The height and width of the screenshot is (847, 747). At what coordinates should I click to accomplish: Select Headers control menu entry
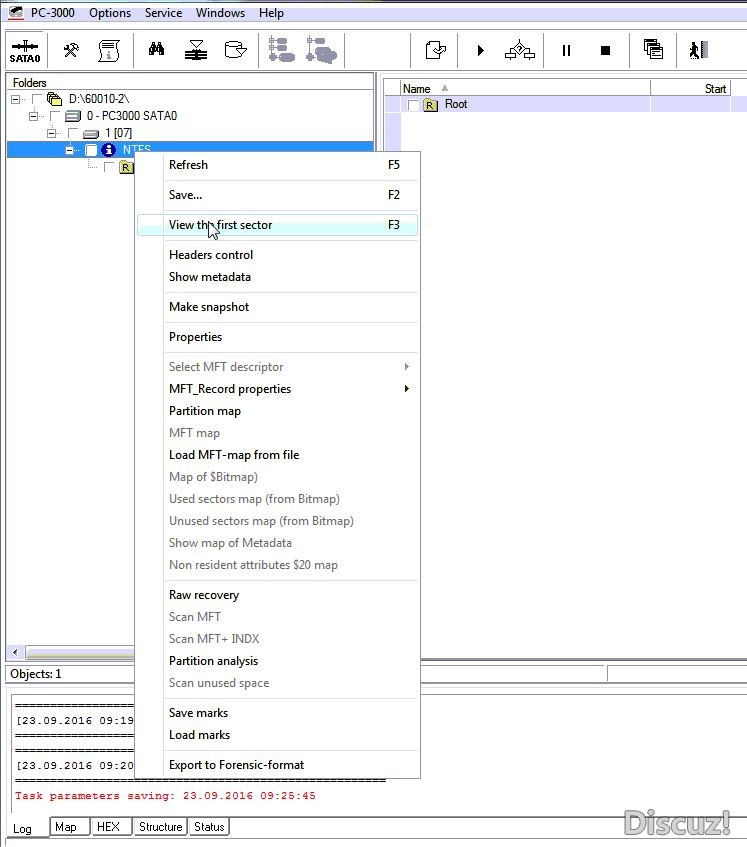tap(277, 255)
